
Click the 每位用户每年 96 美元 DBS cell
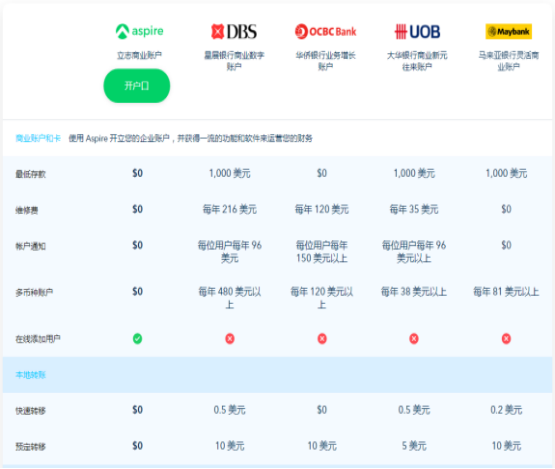(230, 251)
